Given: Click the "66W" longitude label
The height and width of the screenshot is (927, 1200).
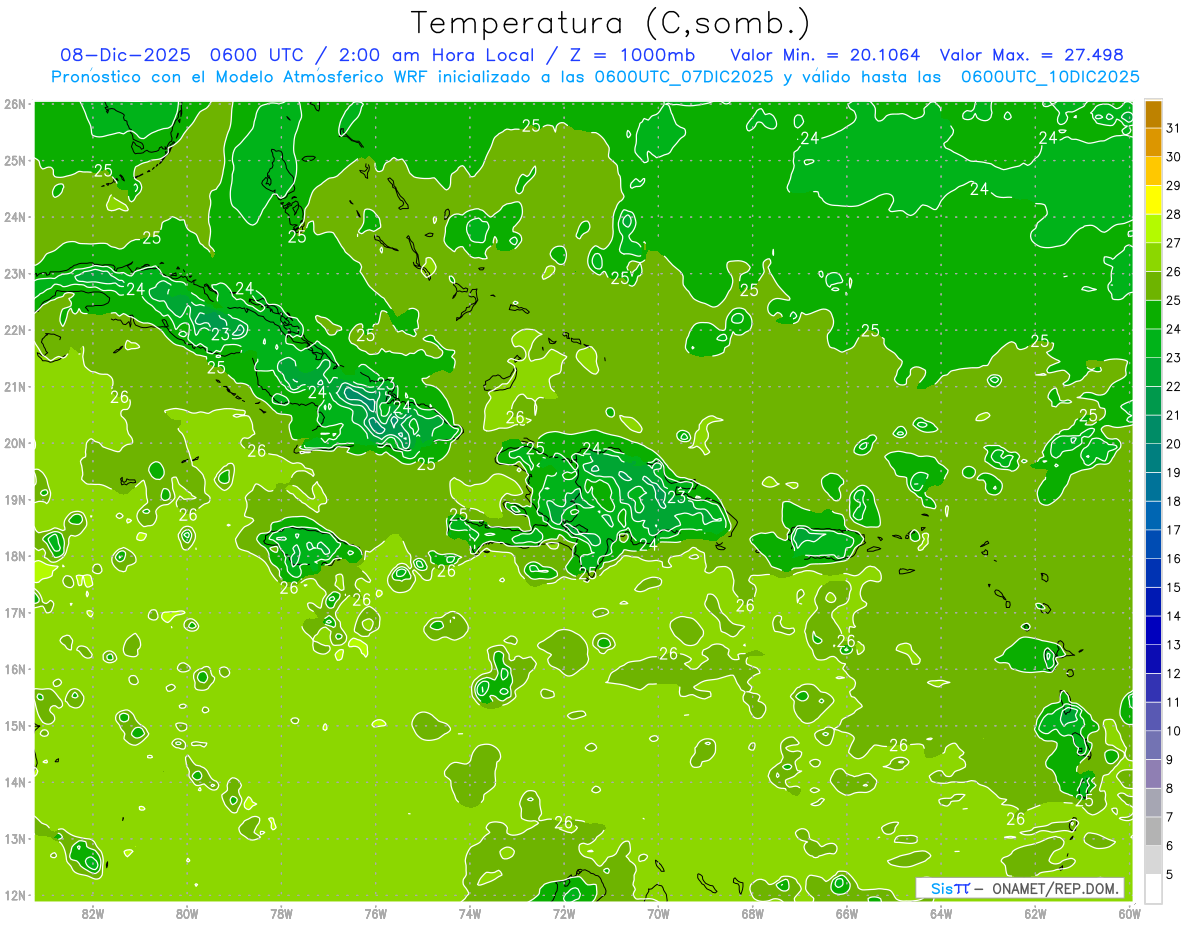Looking at the screenshot, I should 847,914.
